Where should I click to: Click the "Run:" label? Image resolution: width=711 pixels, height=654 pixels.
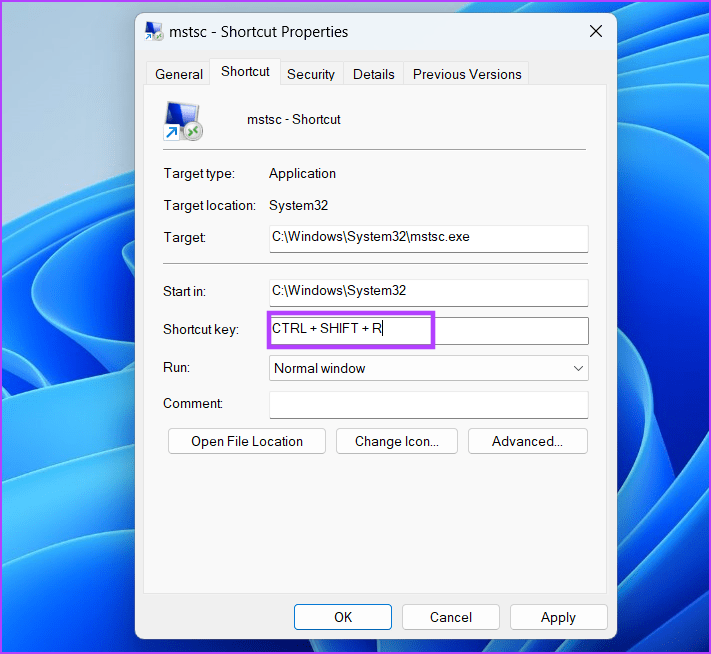(x=176, y=367)
